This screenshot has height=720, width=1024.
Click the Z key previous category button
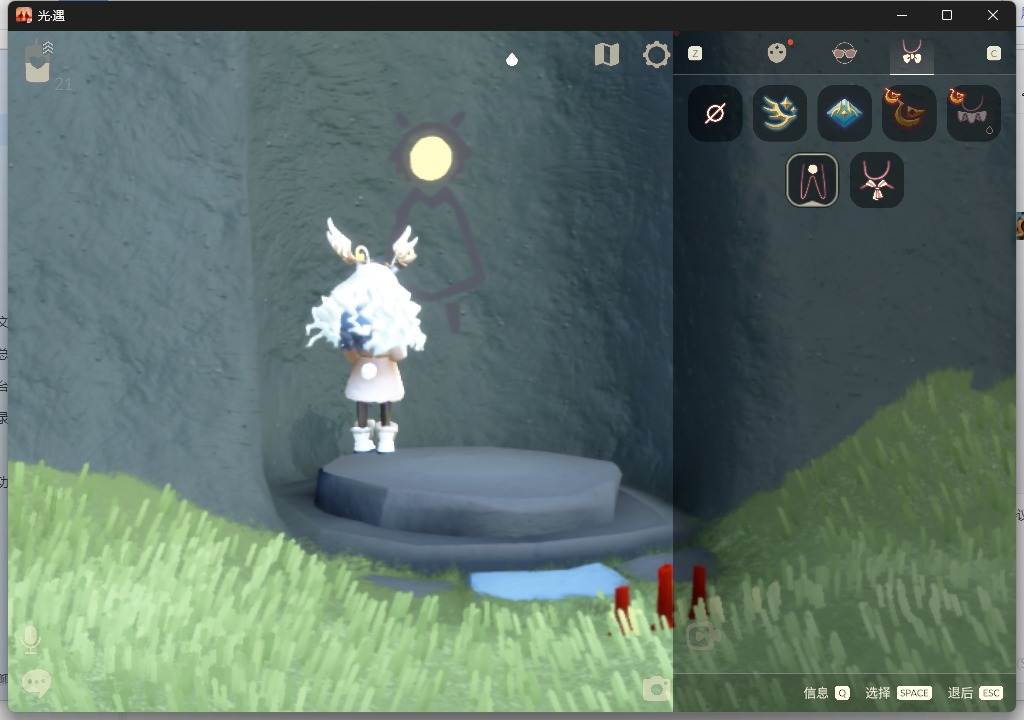click(696, 54)
